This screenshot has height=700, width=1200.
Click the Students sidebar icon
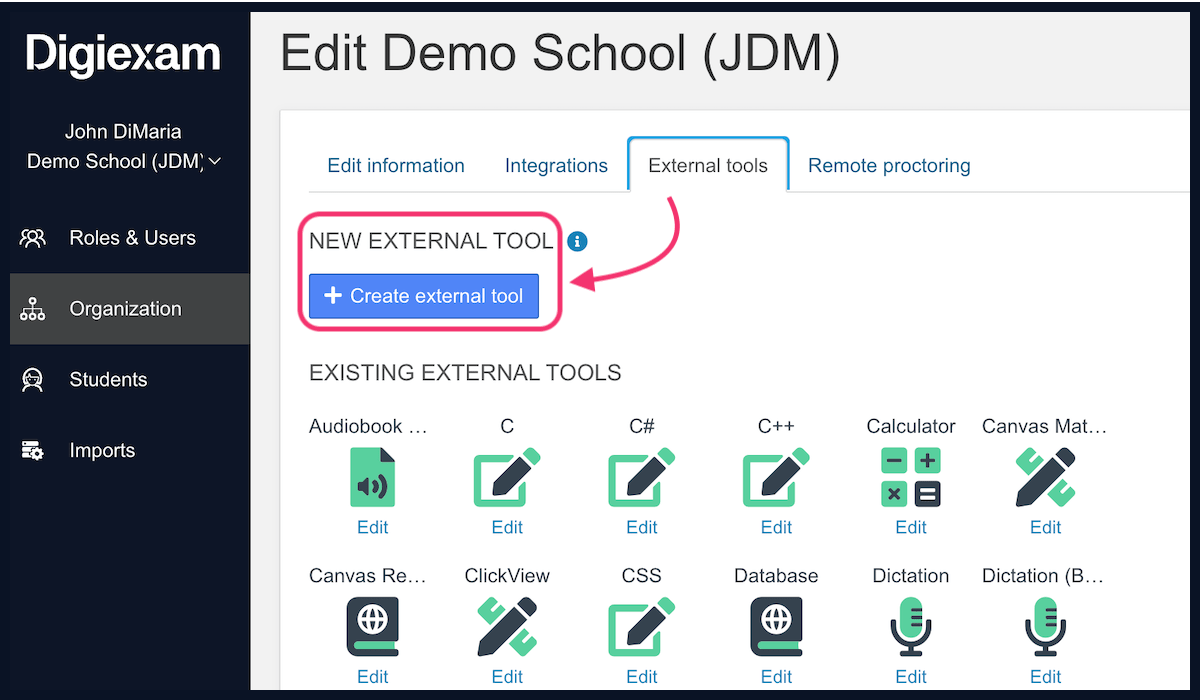31,379
